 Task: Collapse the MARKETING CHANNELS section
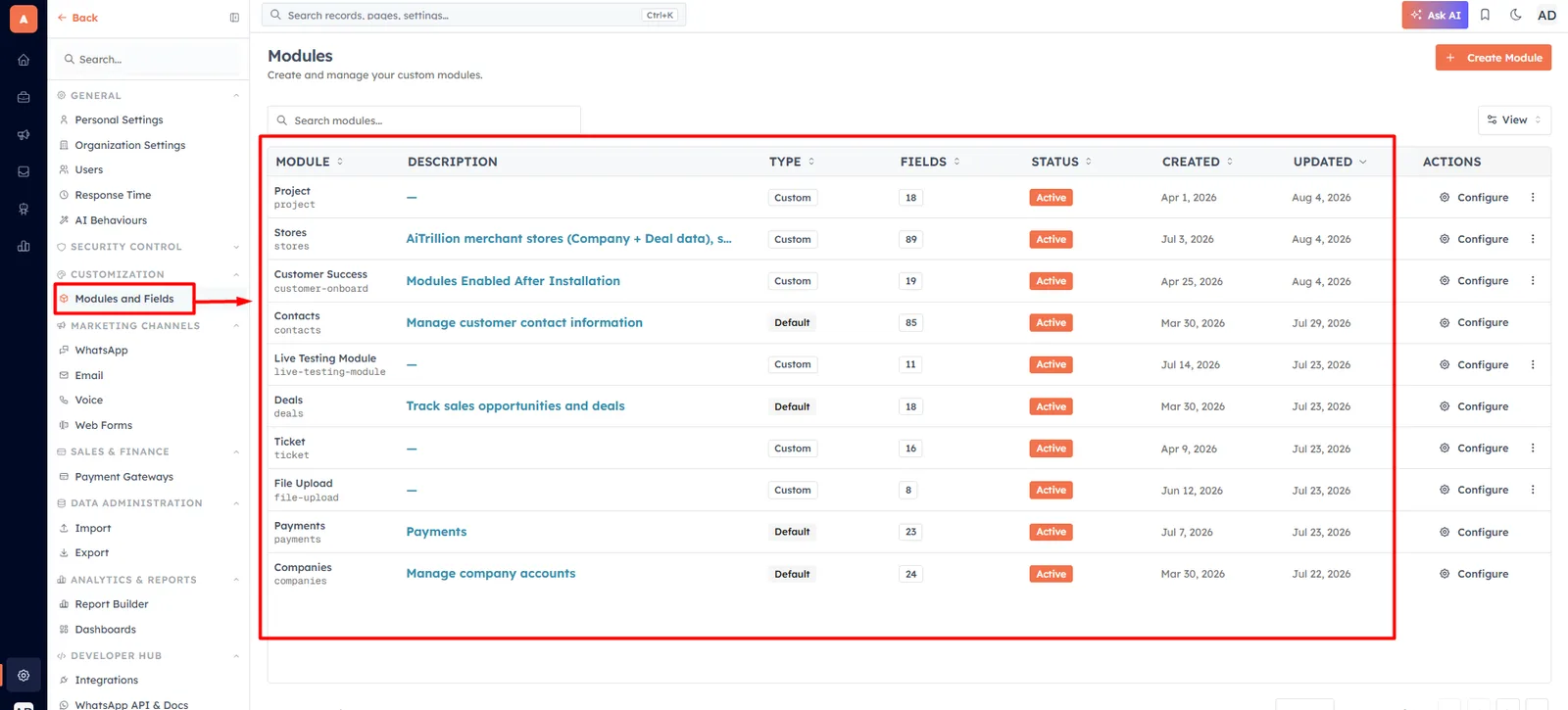[x=236, y=326]
